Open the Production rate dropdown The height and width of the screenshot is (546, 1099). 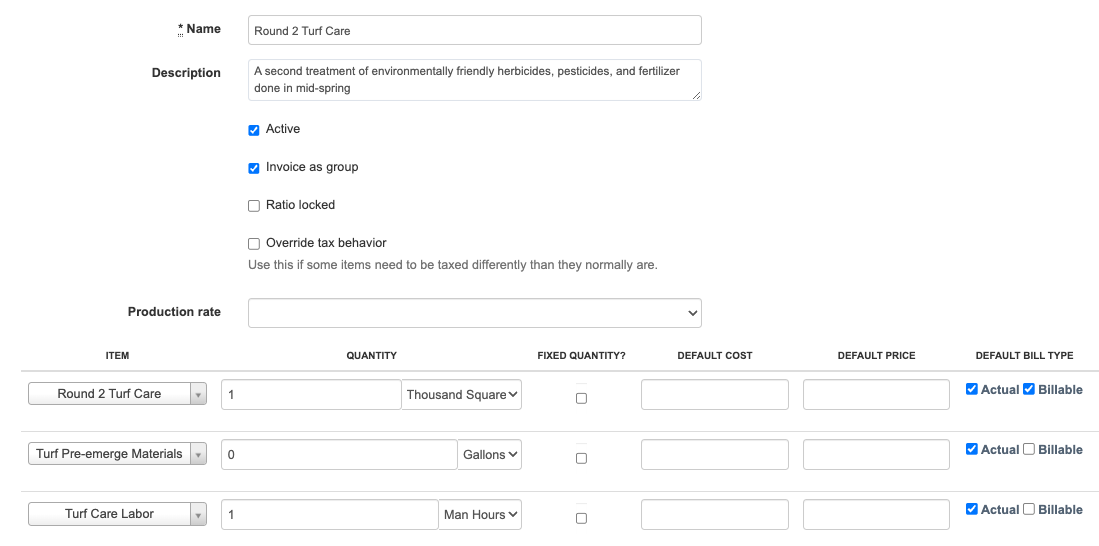click(474, 313)
